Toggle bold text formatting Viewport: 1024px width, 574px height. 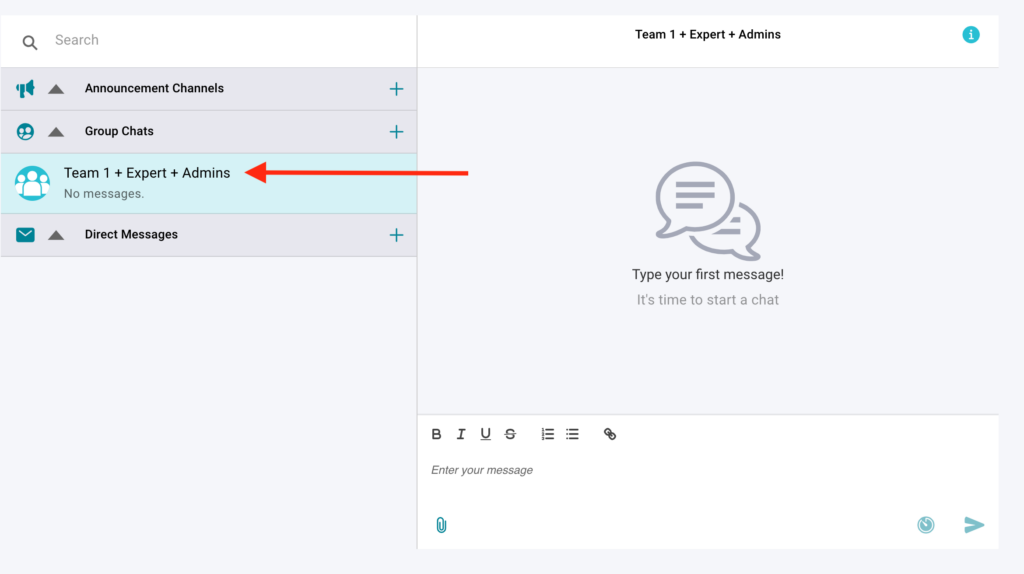(x=436, y=434)
